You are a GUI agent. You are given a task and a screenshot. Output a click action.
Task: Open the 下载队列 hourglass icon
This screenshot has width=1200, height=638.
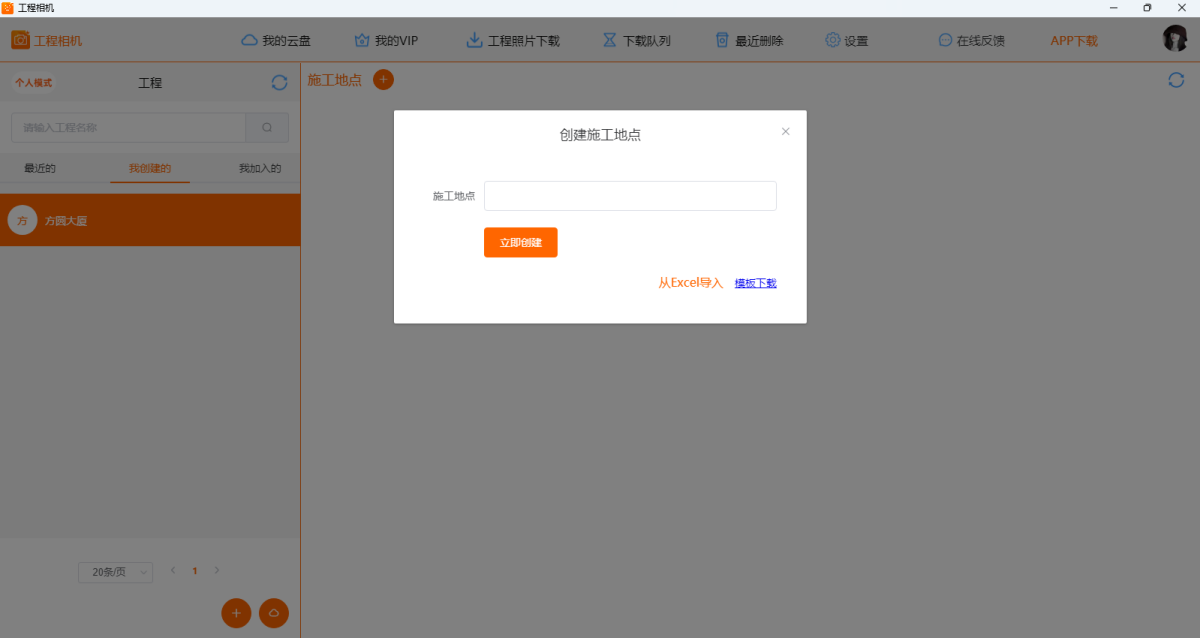pyautogui.click(x=610, y=41)
